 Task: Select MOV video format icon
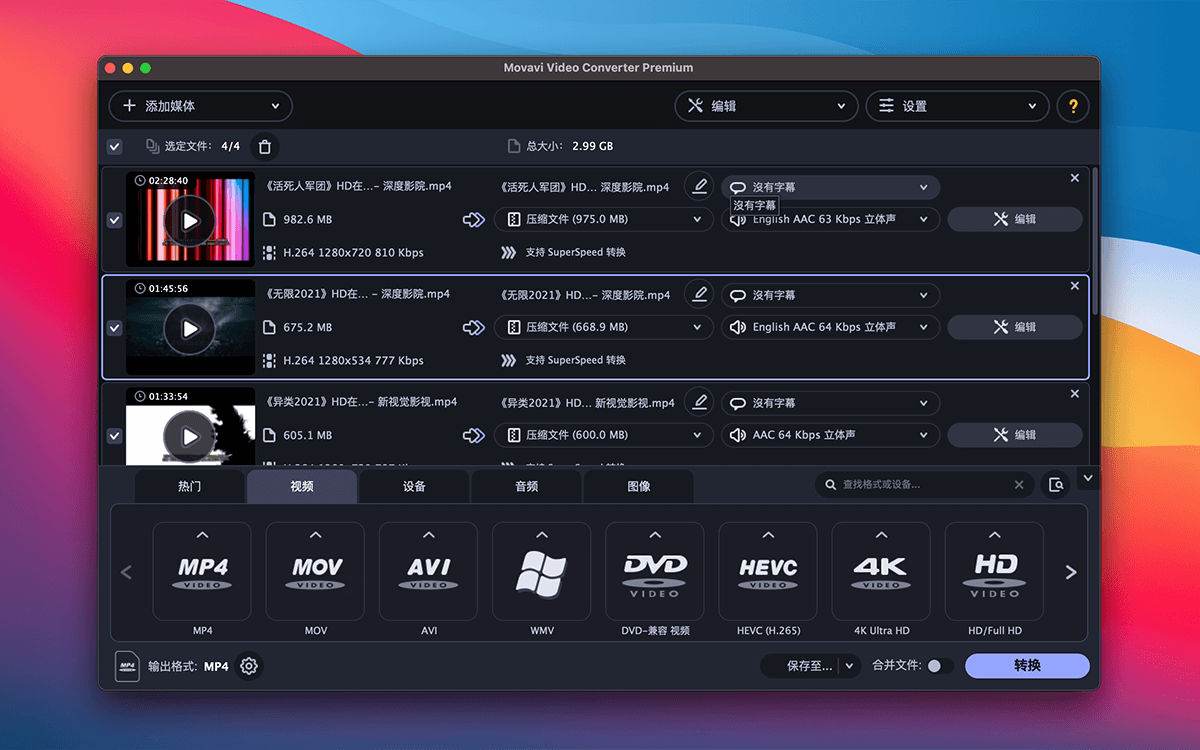315,571
